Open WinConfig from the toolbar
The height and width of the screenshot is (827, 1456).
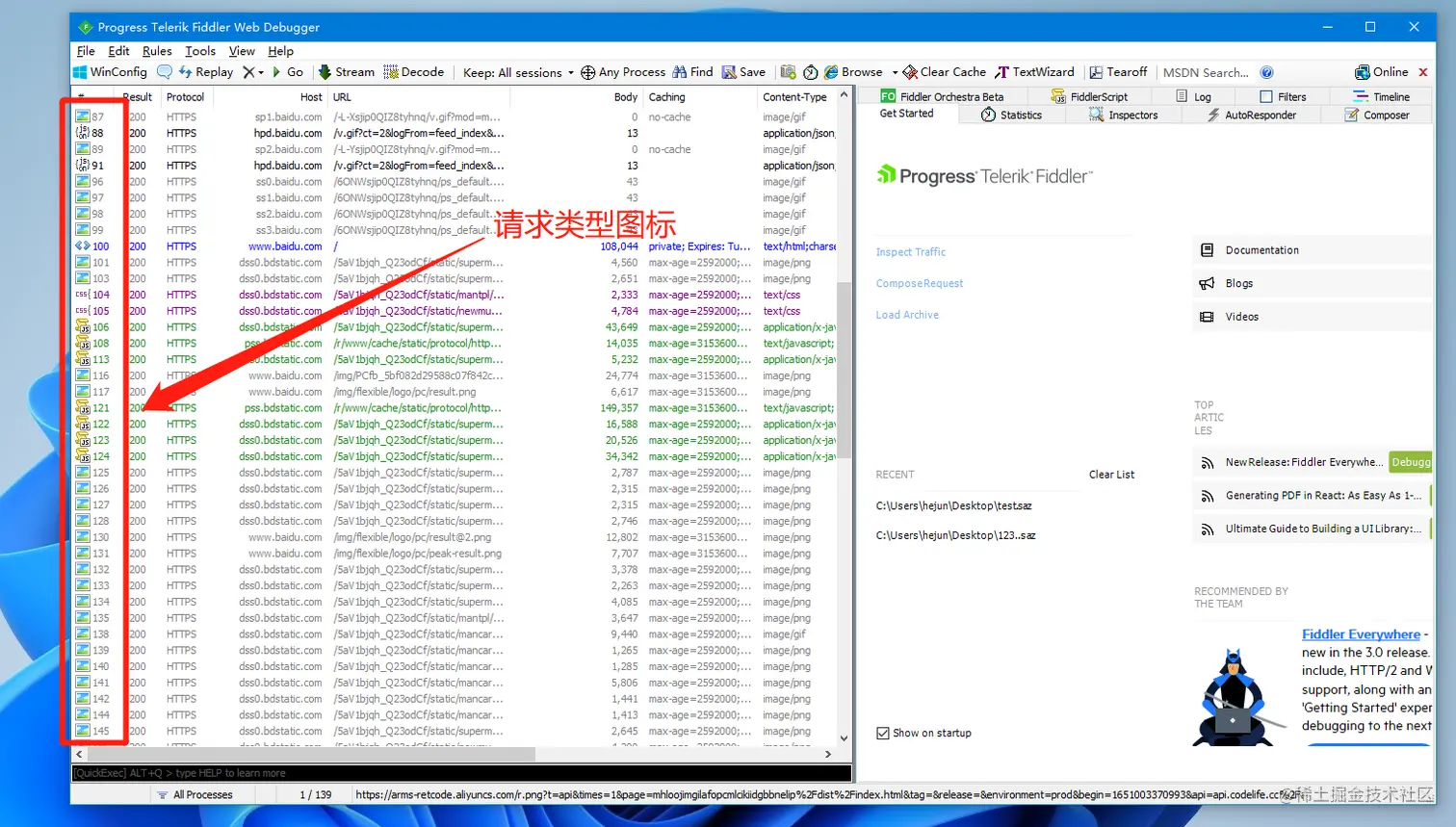[x=111, y=72]
